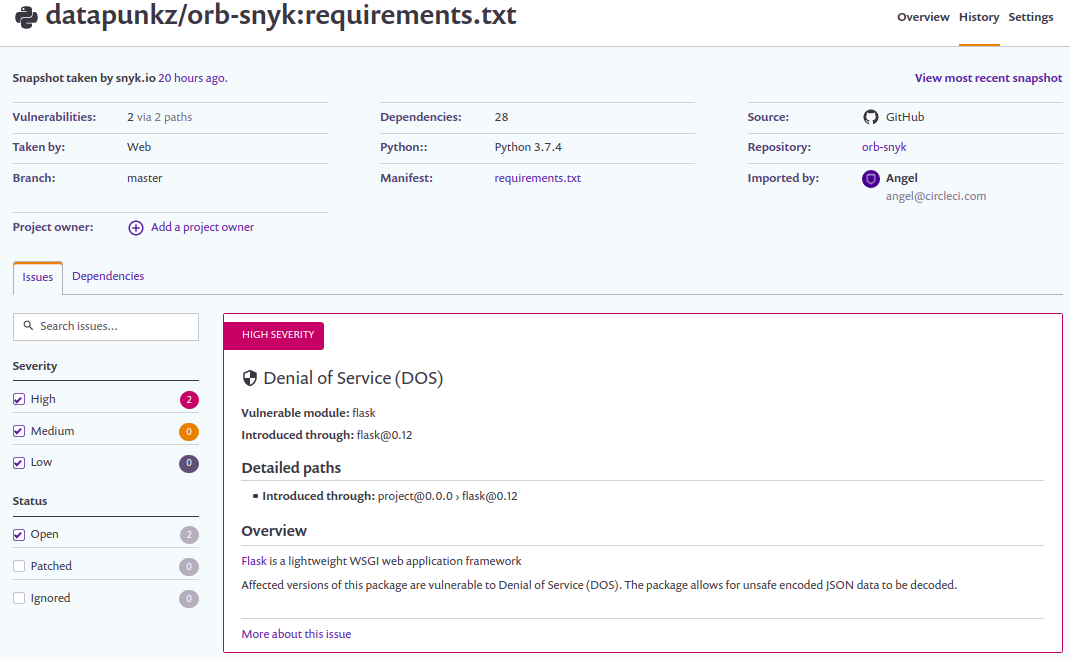Image resolution: width=1070 pixels, height=659 pixels.
Task: Uncheck the Open status filter
Action: 19,534
